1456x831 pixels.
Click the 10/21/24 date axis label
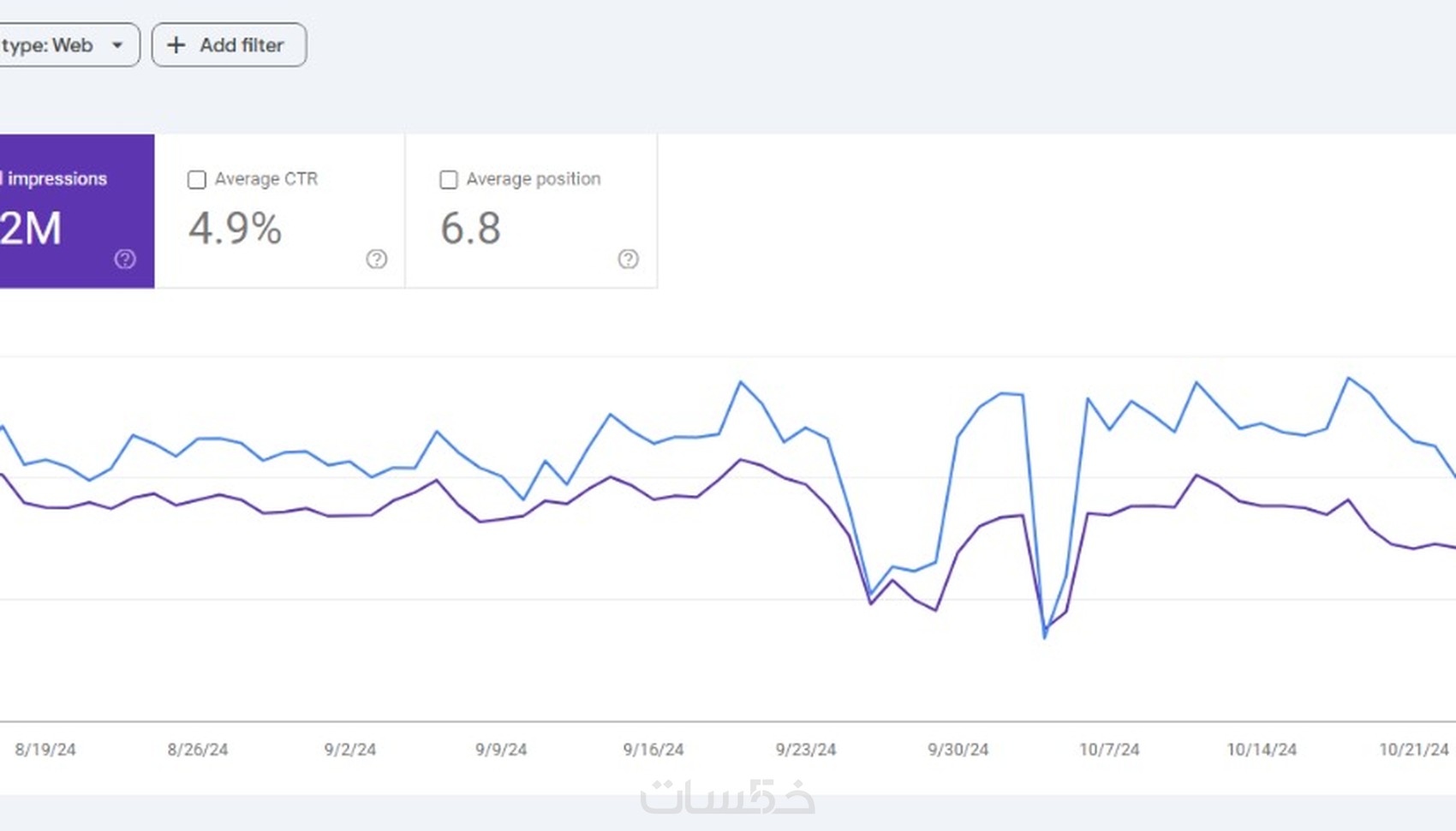click(x=1413, y=750)
